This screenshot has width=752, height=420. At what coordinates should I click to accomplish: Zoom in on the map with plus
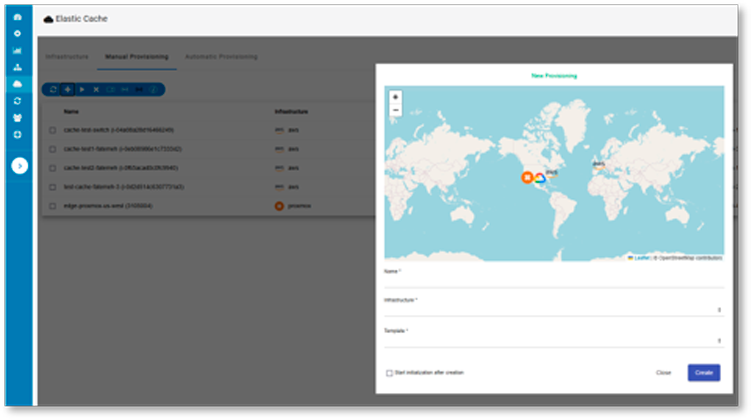click(x=396, y=97)
